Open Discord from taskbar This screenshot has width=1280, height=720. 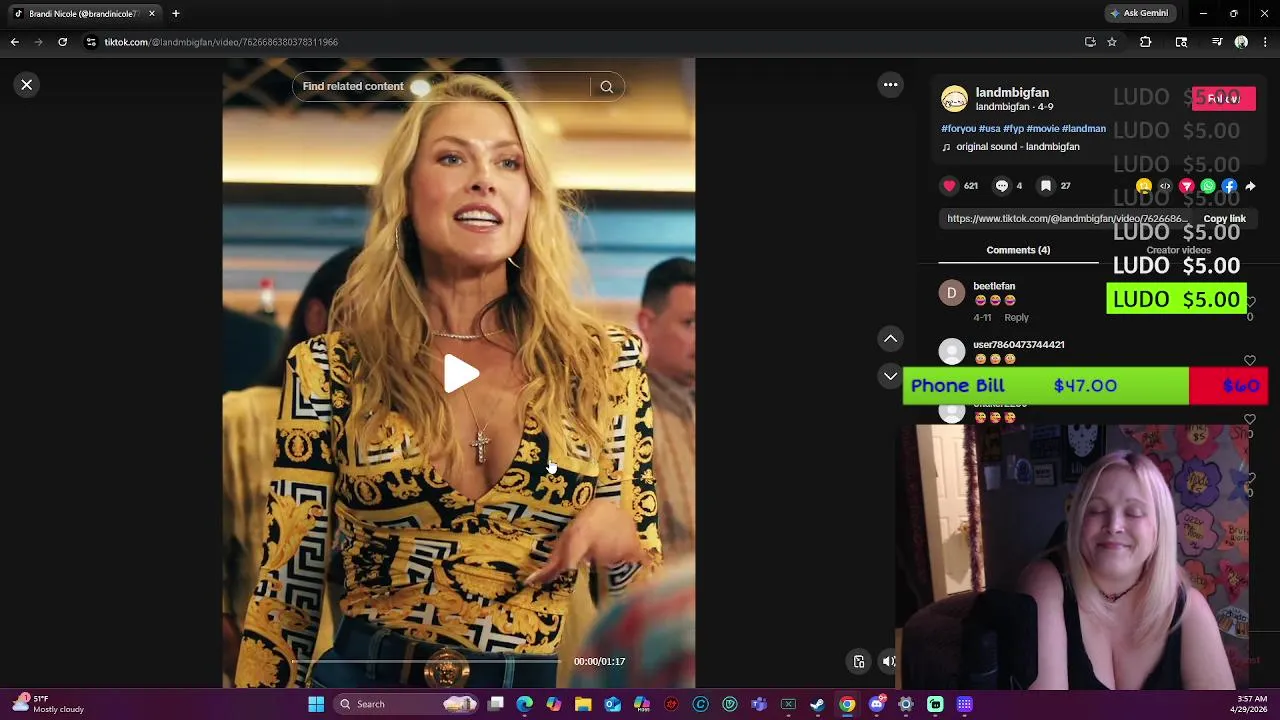pyautogui.click(x=877, y=704)
